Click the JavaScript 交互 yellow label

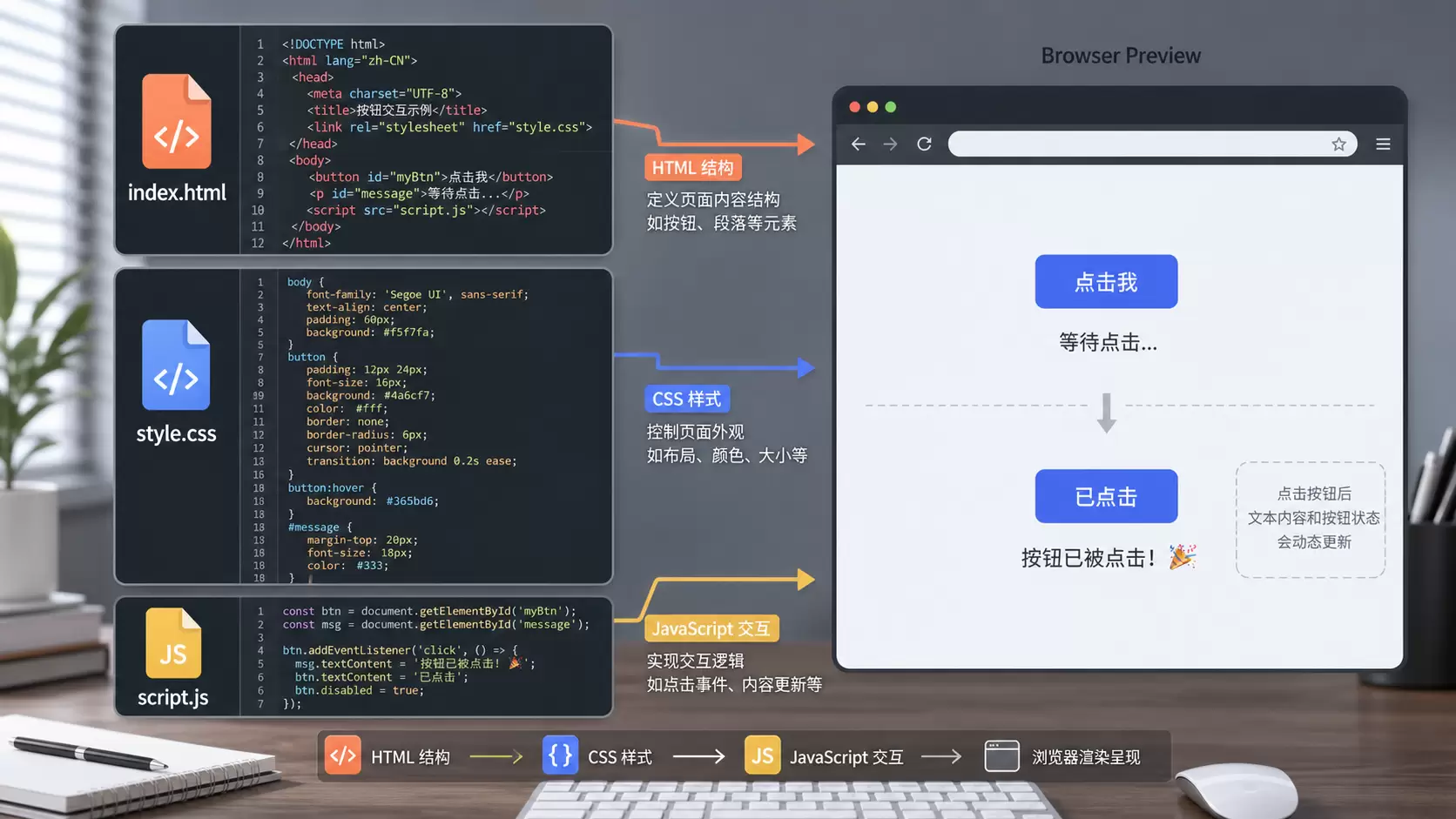coord(711,628)
